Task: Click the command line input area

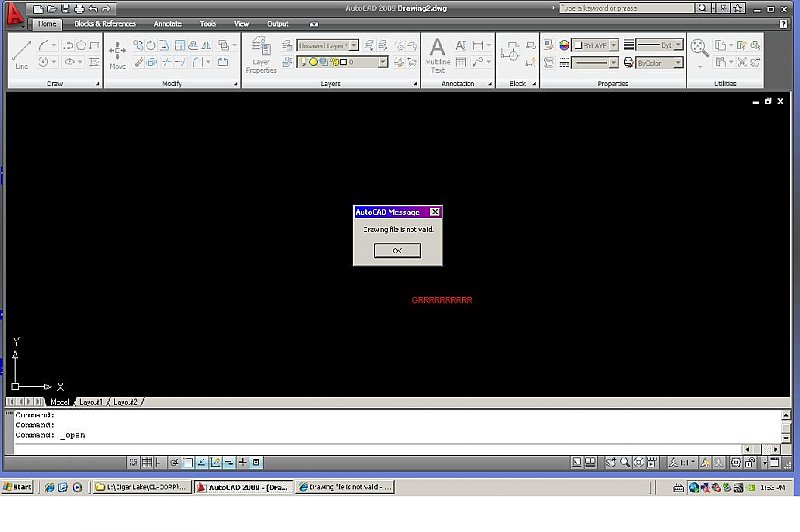Action: tap(378, 448)
